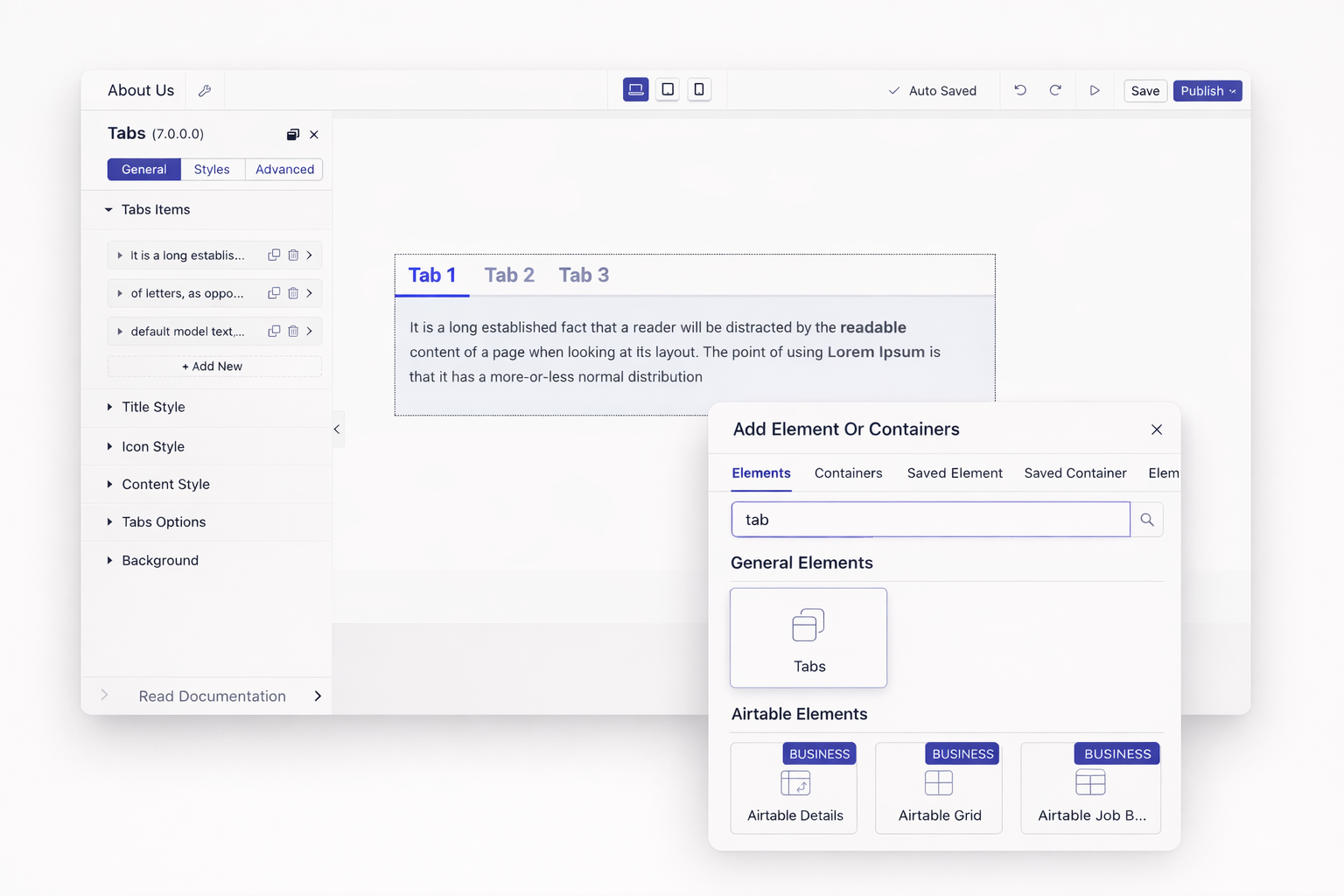Click the Save button
Viewport: 1344px width, 896px height.
tap(1144, 91)
